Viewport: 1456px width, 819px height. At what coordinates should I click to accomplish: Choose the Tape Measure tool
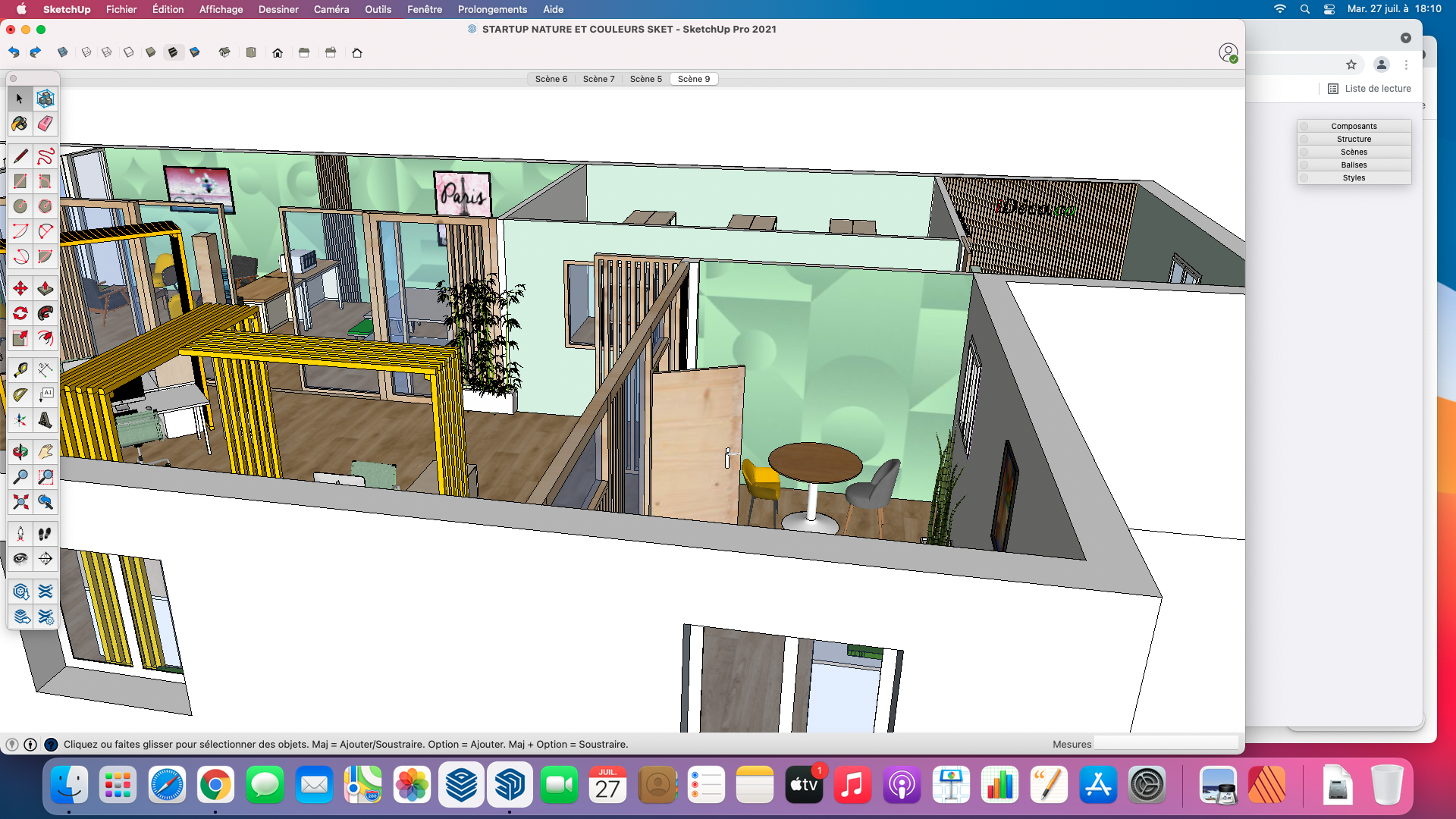pyautogui.click(x=20, y=369)
